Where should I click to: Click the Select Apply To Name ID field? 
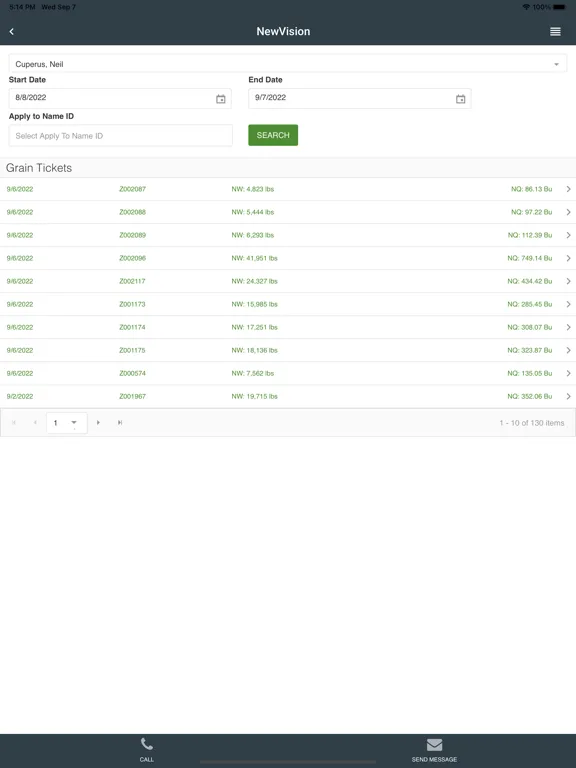(120, 136)
